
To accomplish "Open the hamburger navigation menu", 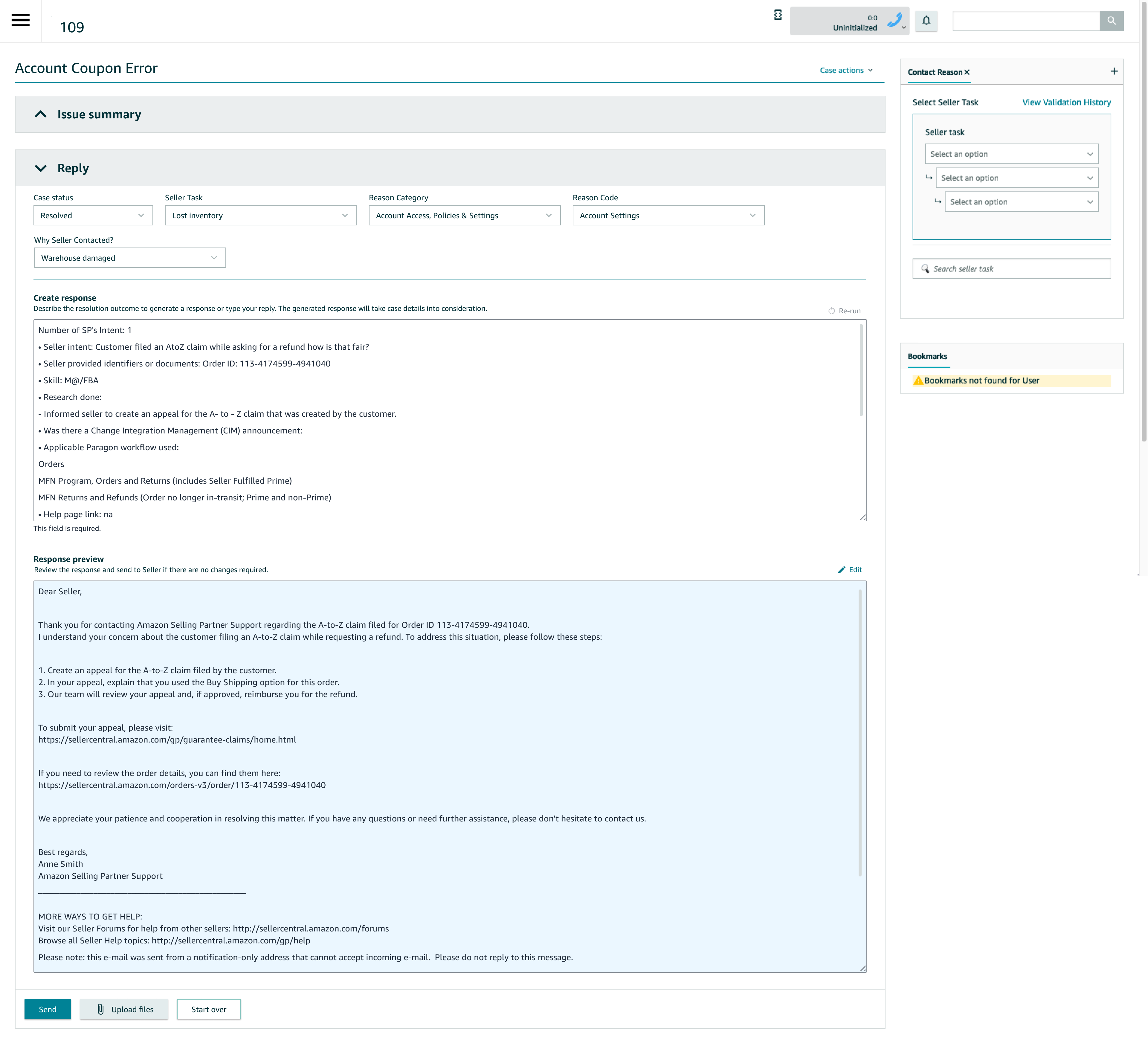I will coord(21,21).
